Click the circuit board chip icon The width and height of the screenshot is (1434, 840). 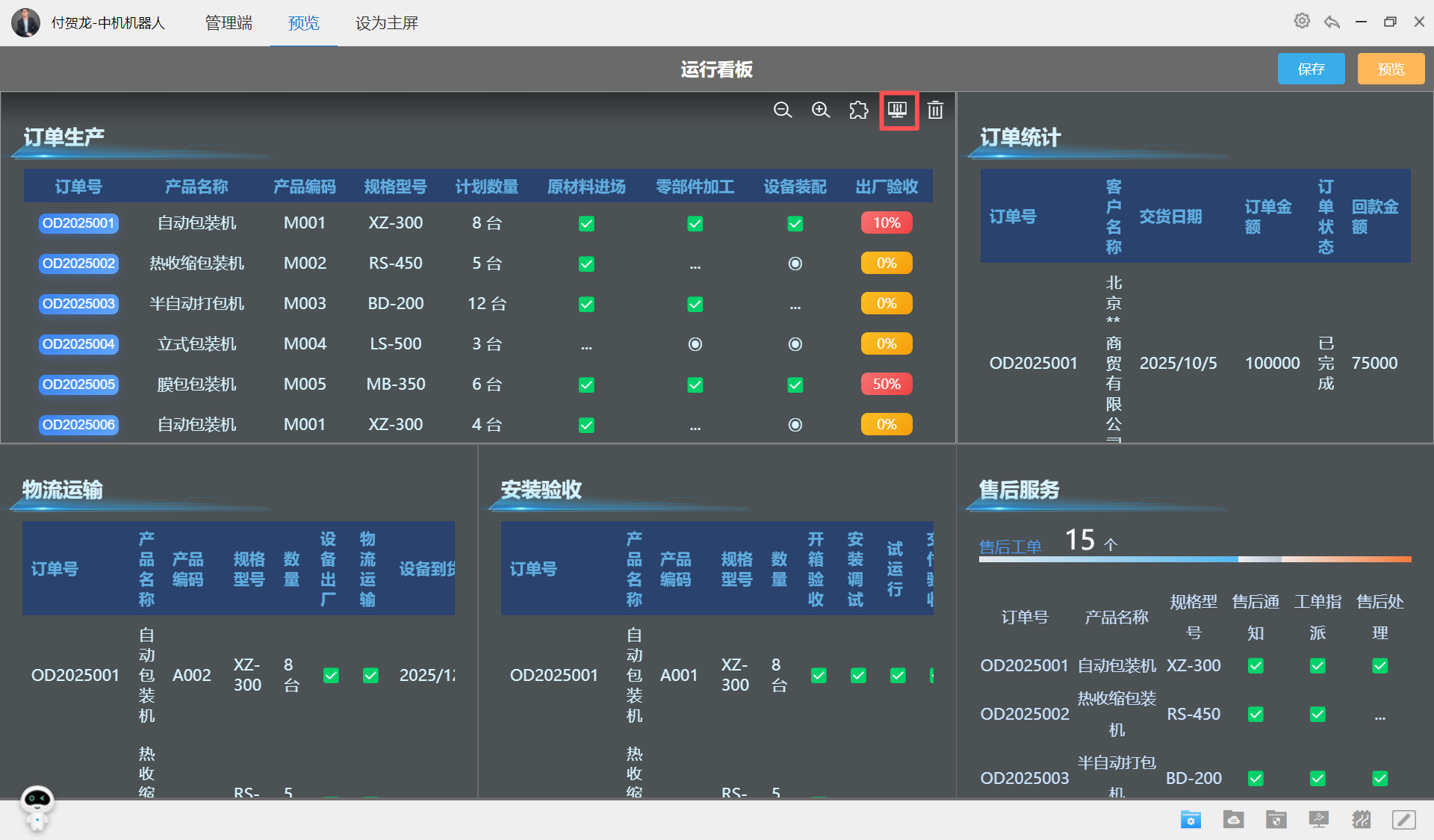pos(1361,820)
